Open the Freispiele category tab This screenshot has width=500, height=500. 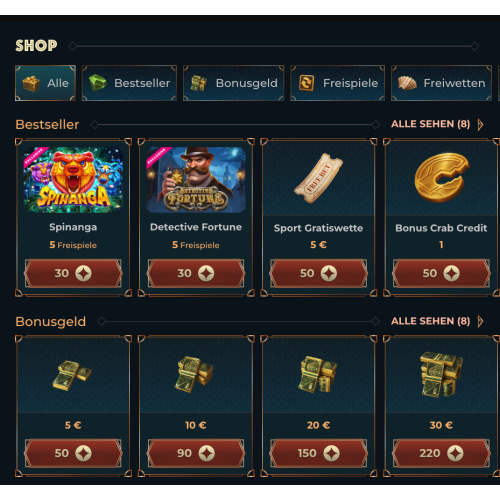tap(338, 83)
